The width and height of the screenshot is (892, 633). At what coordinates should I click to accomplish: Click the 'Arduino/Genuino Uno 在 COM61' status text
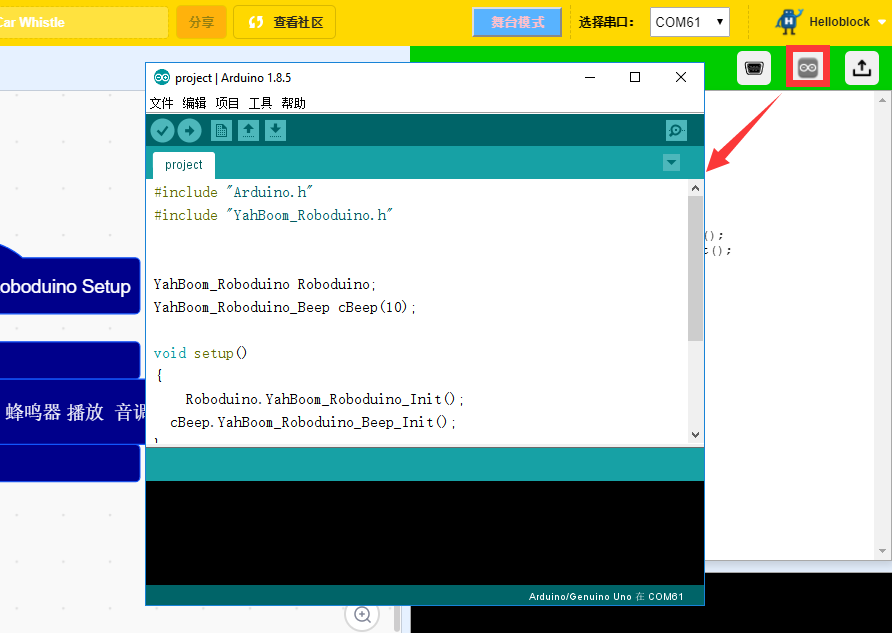pyautogui.click(x=606, y=597)
